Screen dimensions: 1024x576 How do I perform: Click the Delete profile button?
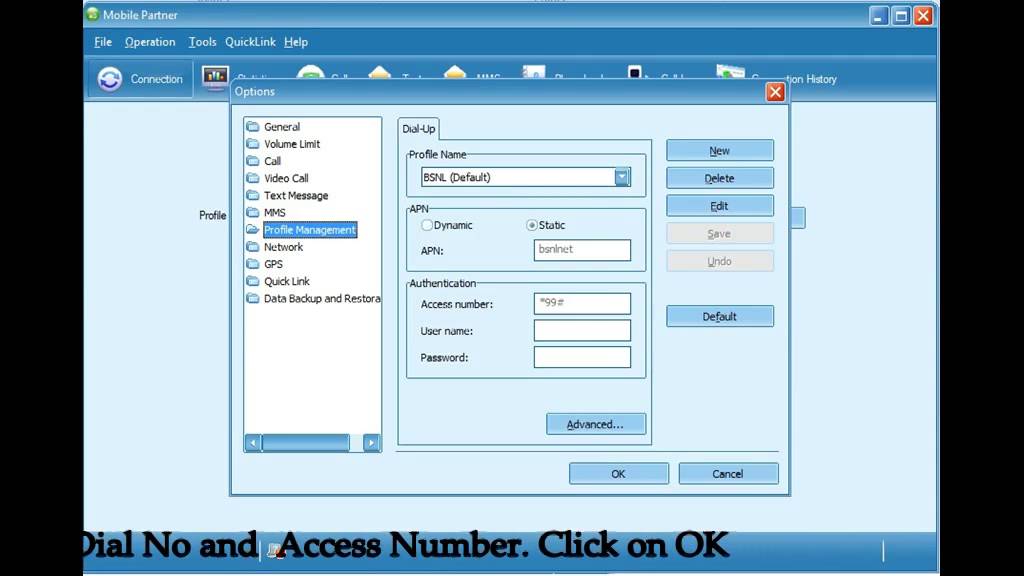click(x=720, y=178)
